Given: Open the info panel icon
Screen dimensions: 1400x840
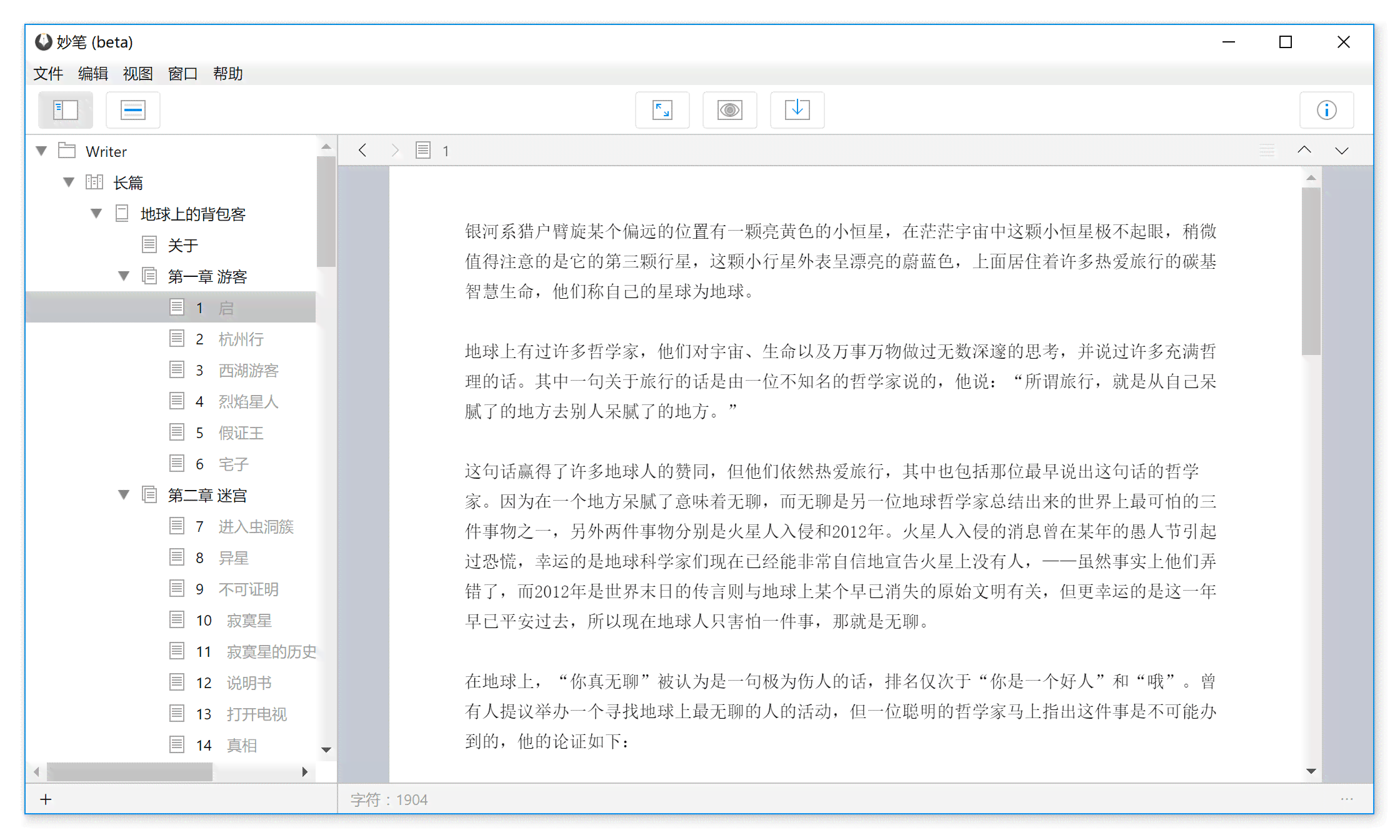Looking at the screenshot, I should pos(1327,110).
